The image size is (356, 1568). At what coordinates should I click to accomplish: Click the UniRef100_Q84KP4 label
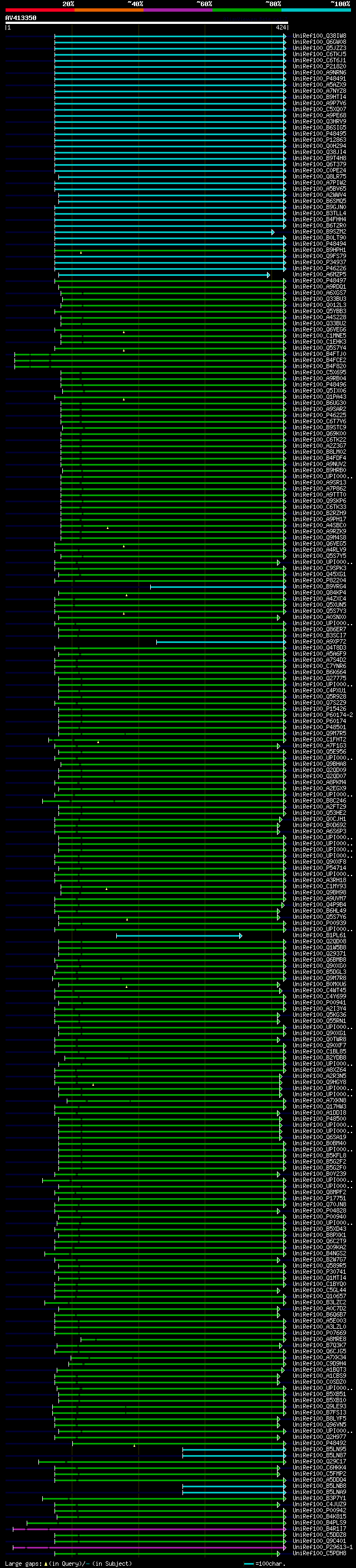coord(319,593)
